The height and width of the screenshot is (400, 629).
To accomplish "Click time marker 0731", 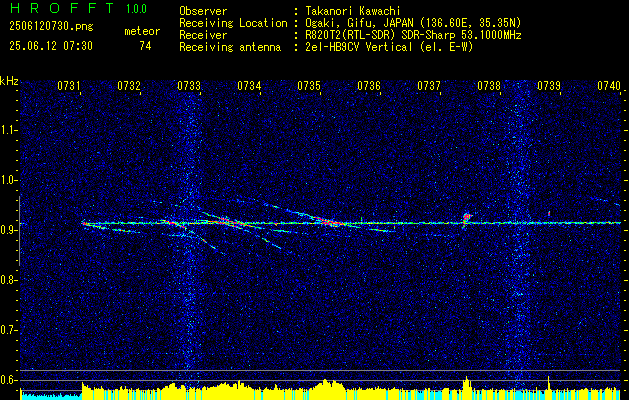I will click(x=69, y=85).
